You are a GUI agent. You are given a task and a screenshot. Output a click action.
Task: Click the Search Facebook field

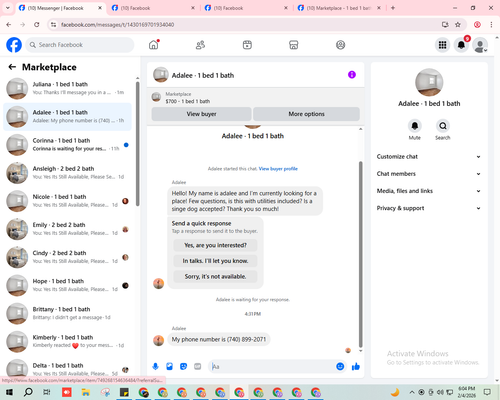(x=80, y=45)
